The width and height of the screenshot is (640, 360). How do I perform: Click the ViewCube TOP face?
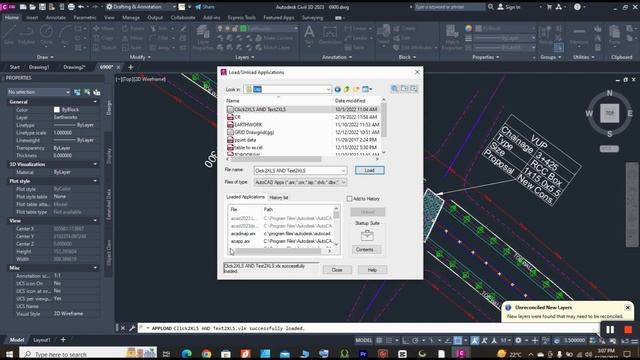click(609, 113)
